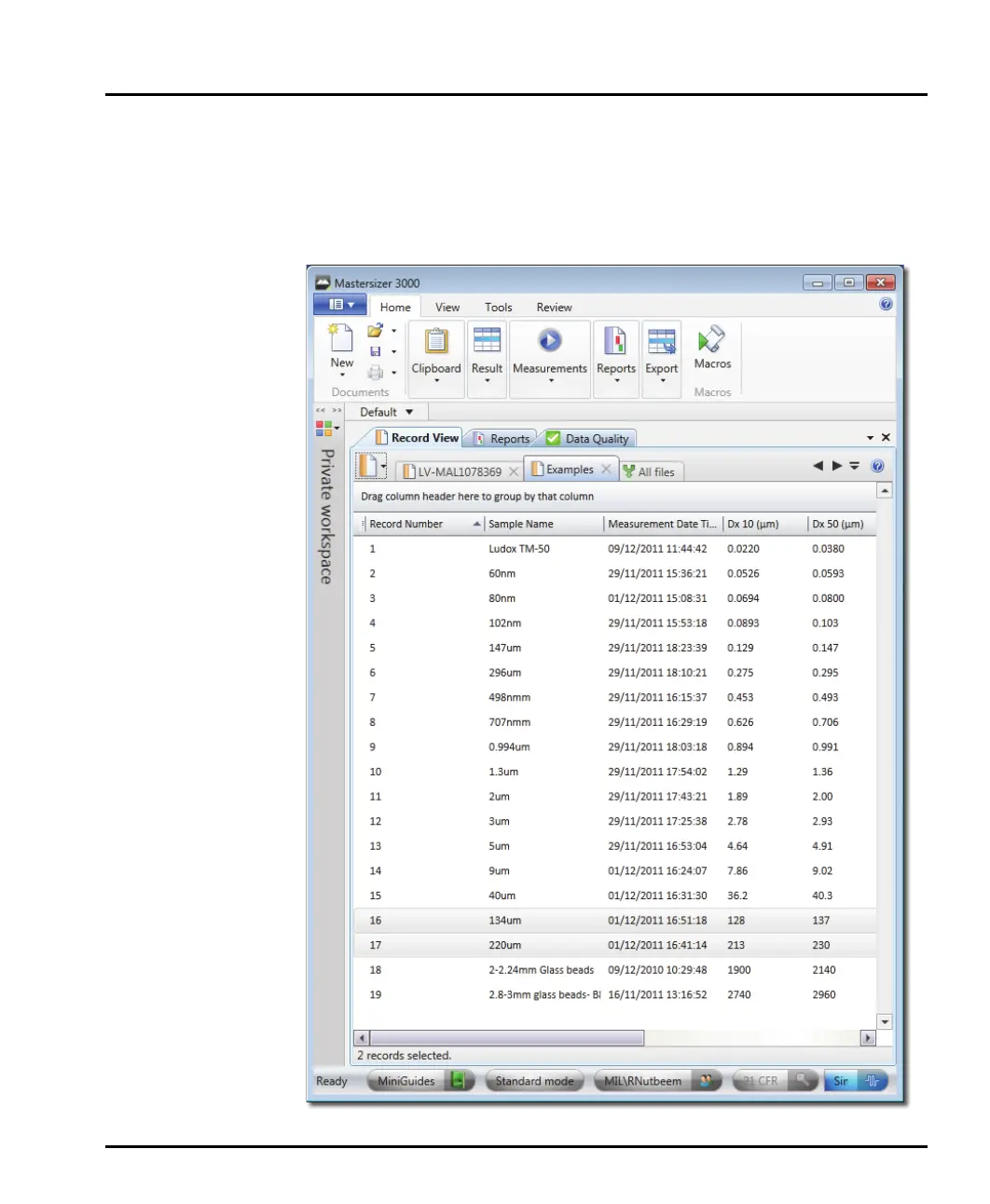This screenshot has height=1204, width=990.
Task: Click the Save disk icon
Action: tap(375, 351)
